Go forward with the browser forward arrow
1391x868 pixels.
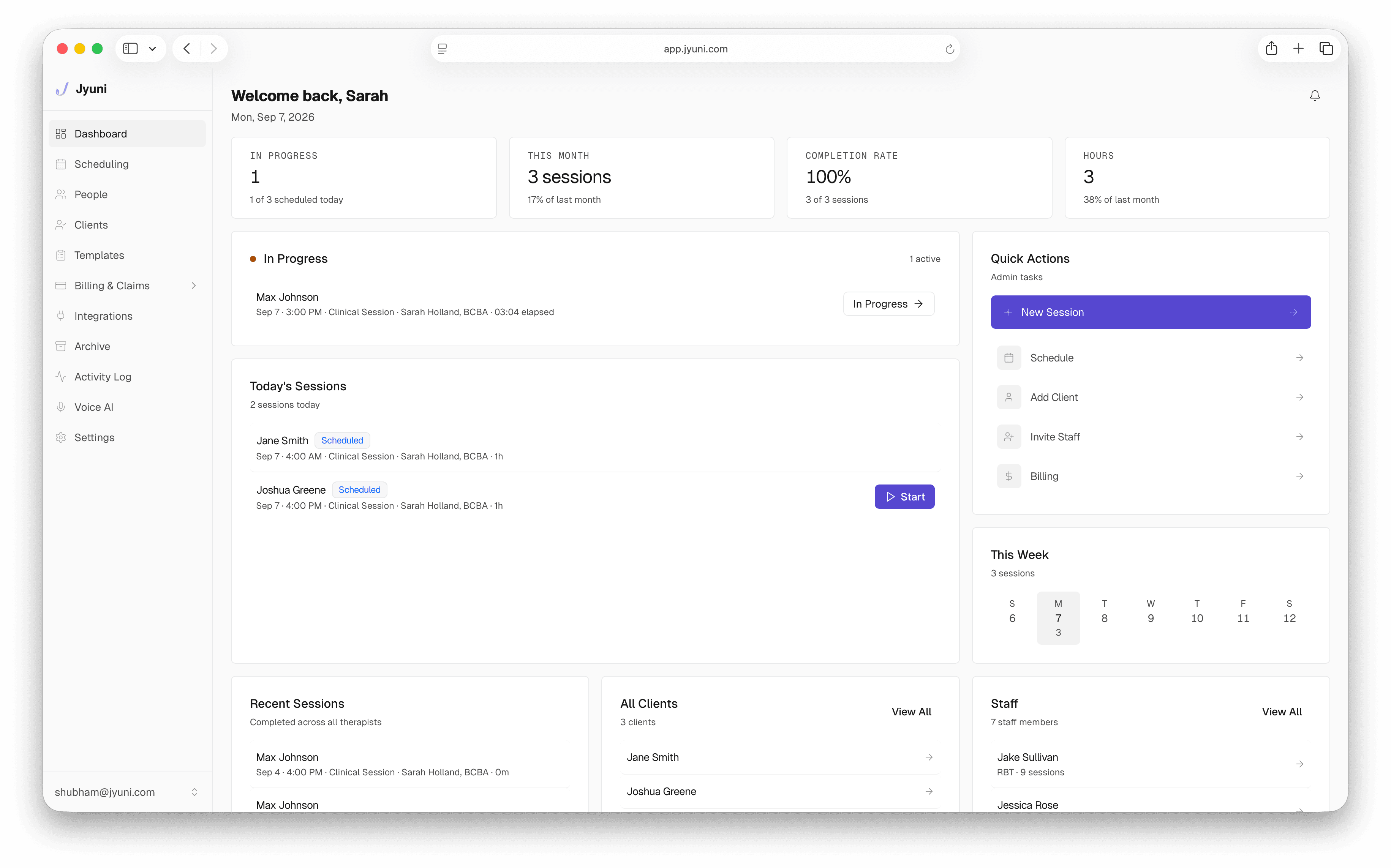(x=213, y=49)
